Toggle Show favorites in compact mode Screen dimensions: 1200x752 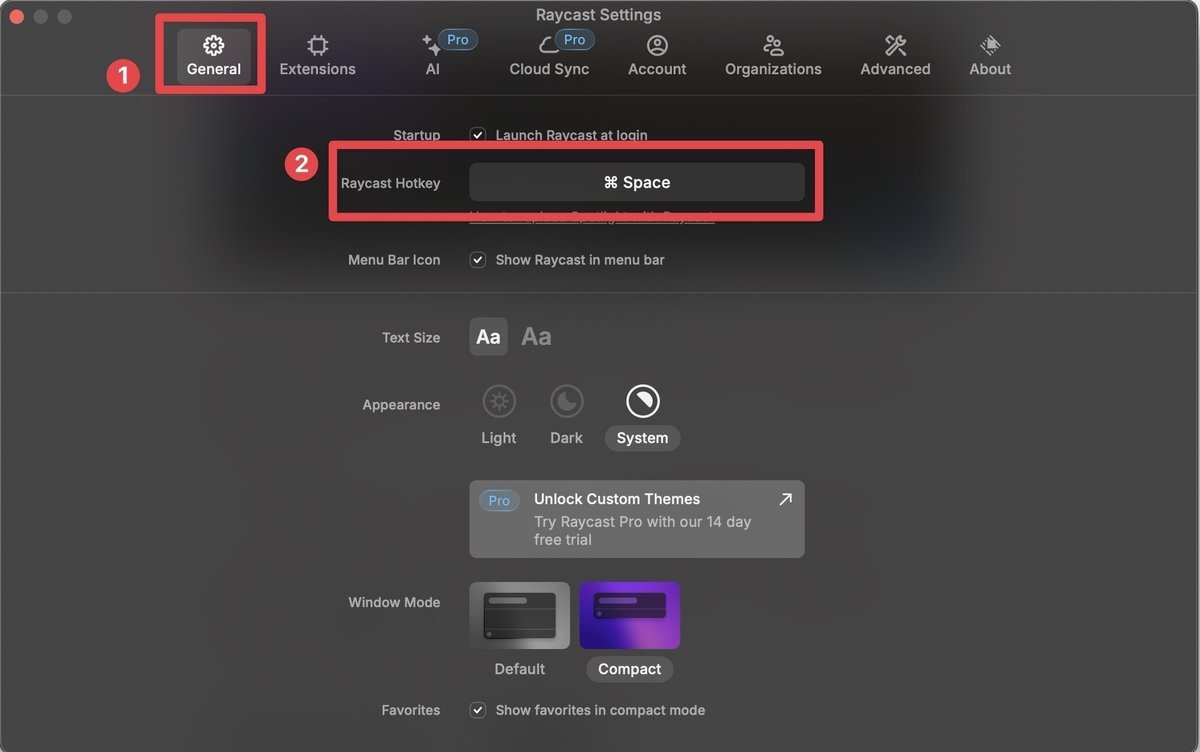(x=478, y=710)
